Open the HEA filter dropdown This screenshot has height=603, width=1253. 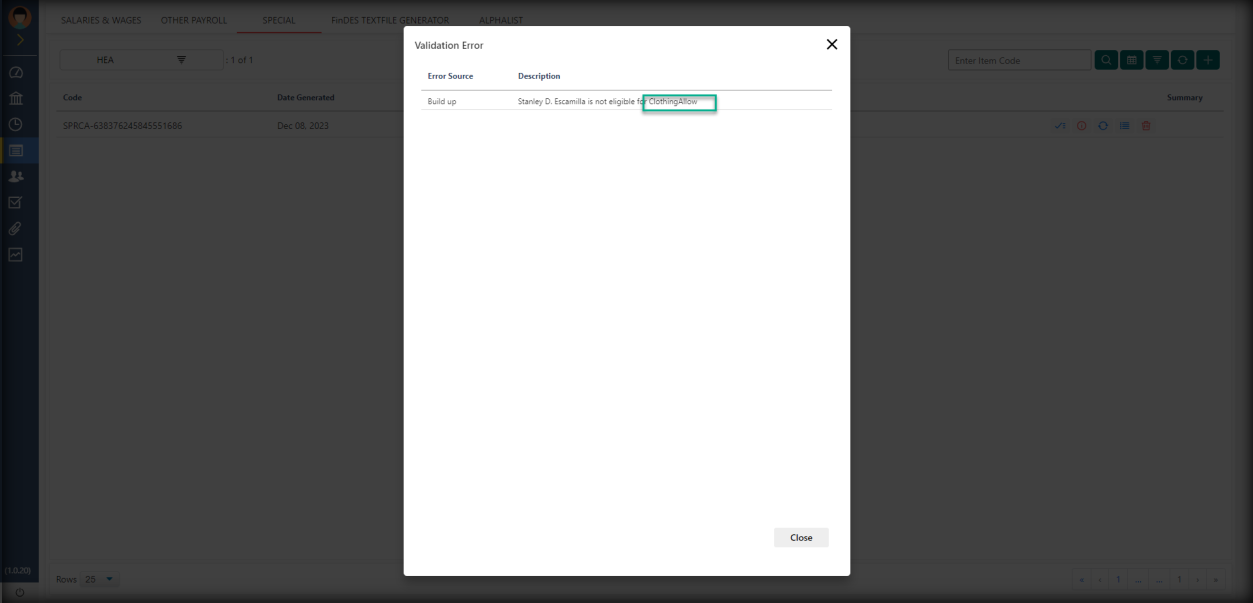(141, 61)
